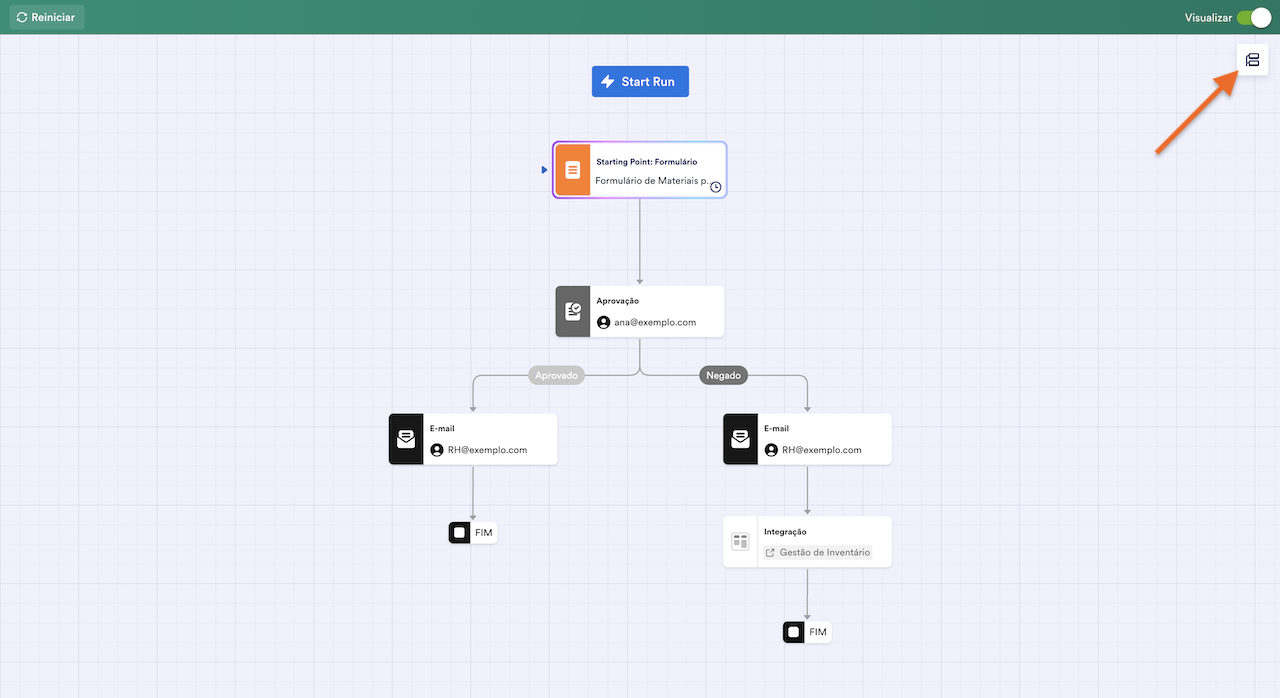
Task: Click the Formulário de Materiais form name
Action: [x=651, y=181]
